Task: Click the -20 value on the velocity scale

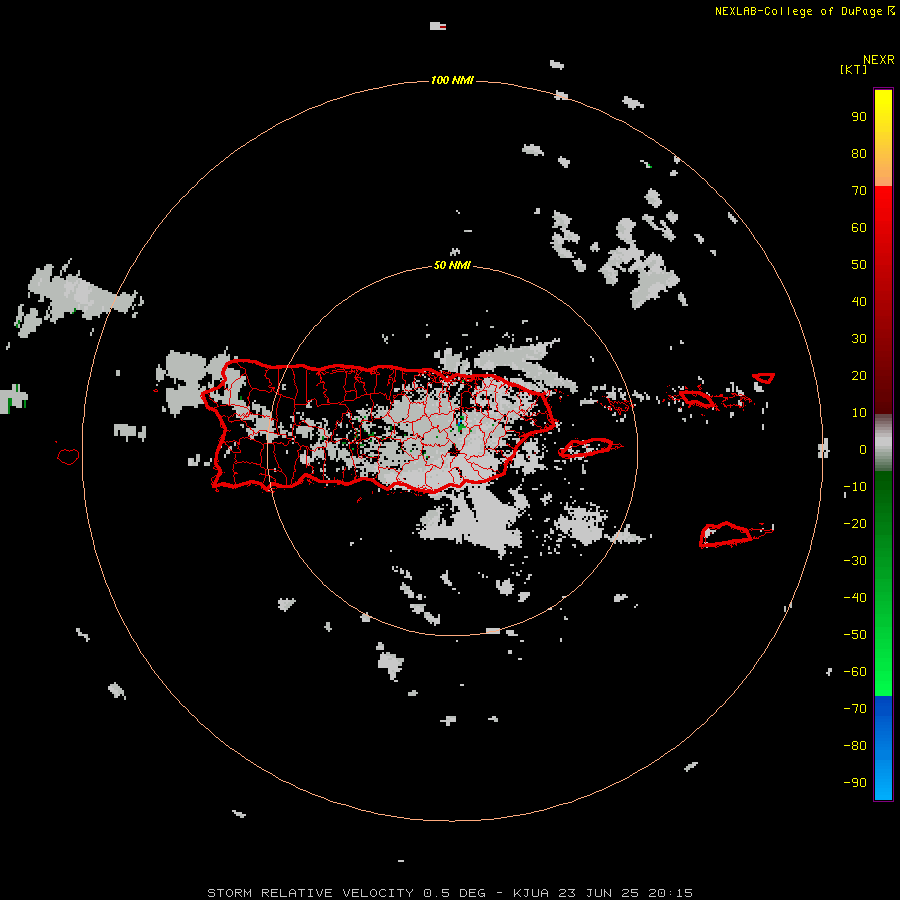Action: pos(855,523)
